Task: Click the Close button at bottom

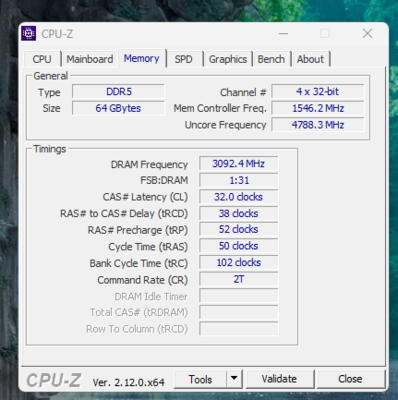Action: click(350, 379)
